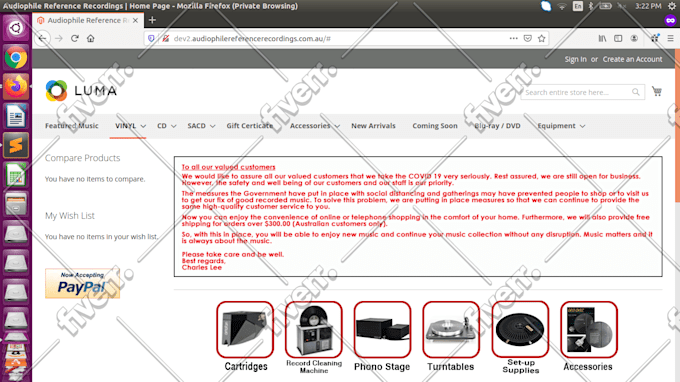Open LibreOffice Writer from the dock

16,116
